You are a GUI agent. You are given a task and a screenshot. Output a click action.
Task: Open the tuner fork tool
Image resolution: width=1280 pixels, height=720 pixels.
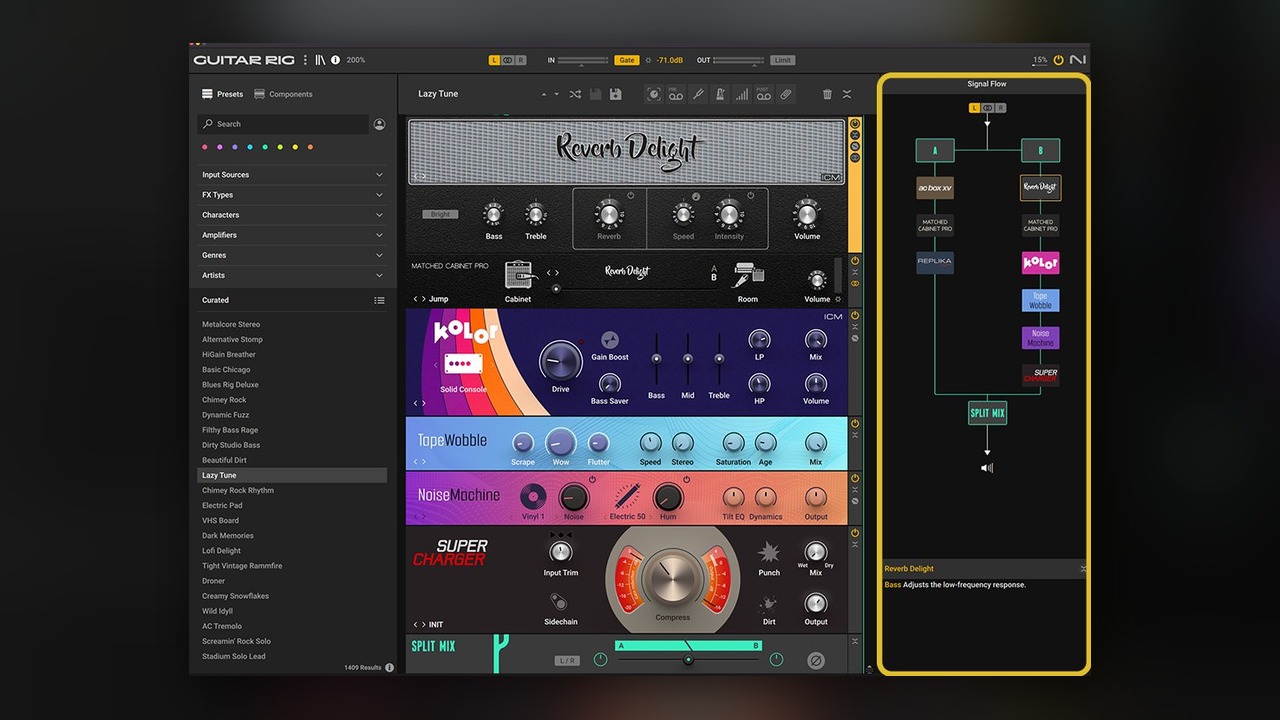pyautogui.click(x=698, y=94)
